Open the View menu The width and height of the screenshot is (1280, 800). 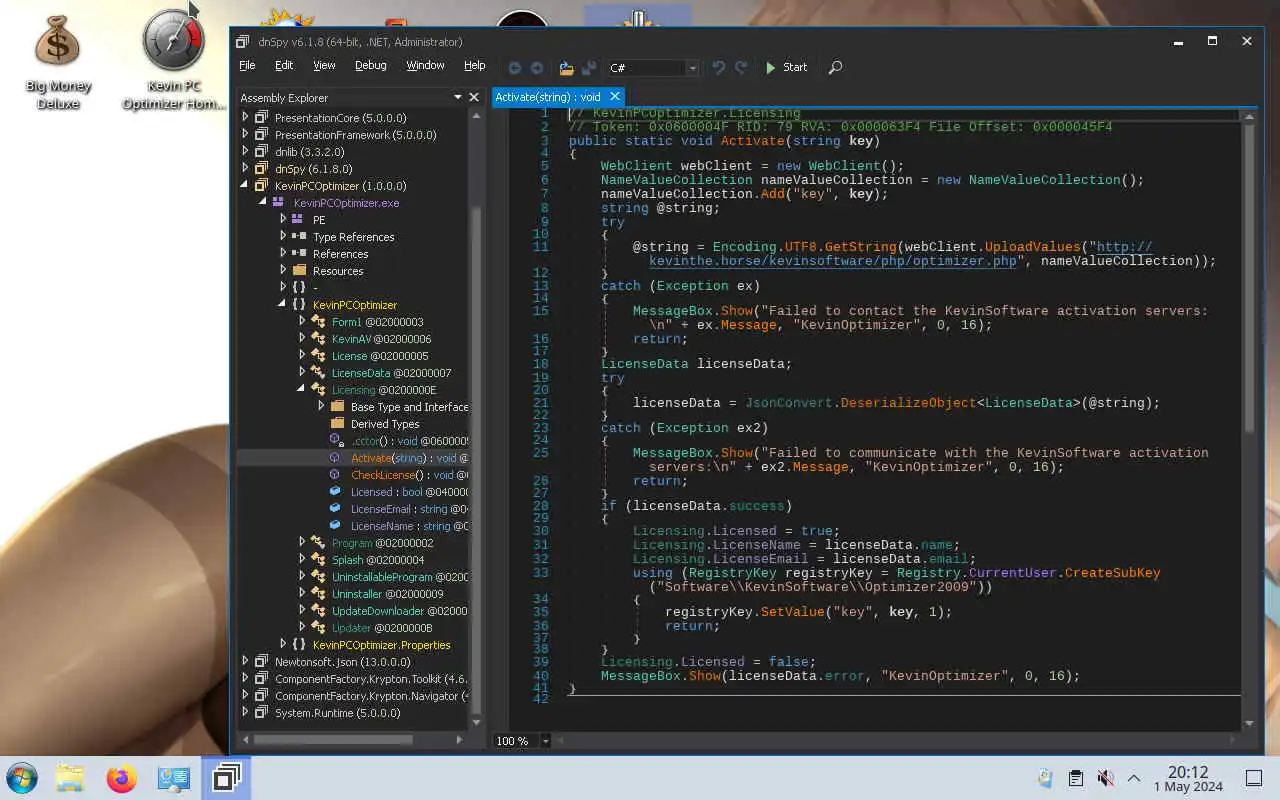pyautogui.click(x=324, y=65)
